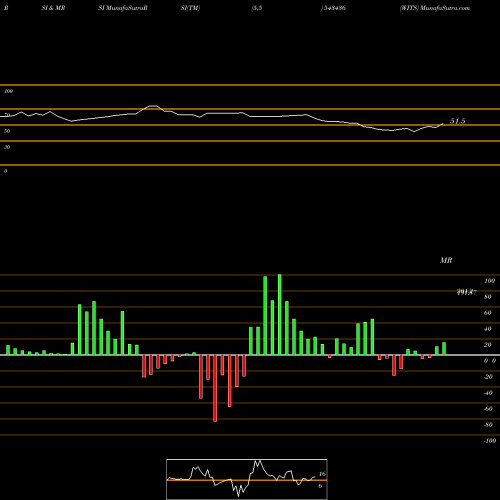Image resolution: width=500 pixels, height=500 pixels.
Task: Click the MunafaSutra.com watermark text at top right
Action: (445, 8)
